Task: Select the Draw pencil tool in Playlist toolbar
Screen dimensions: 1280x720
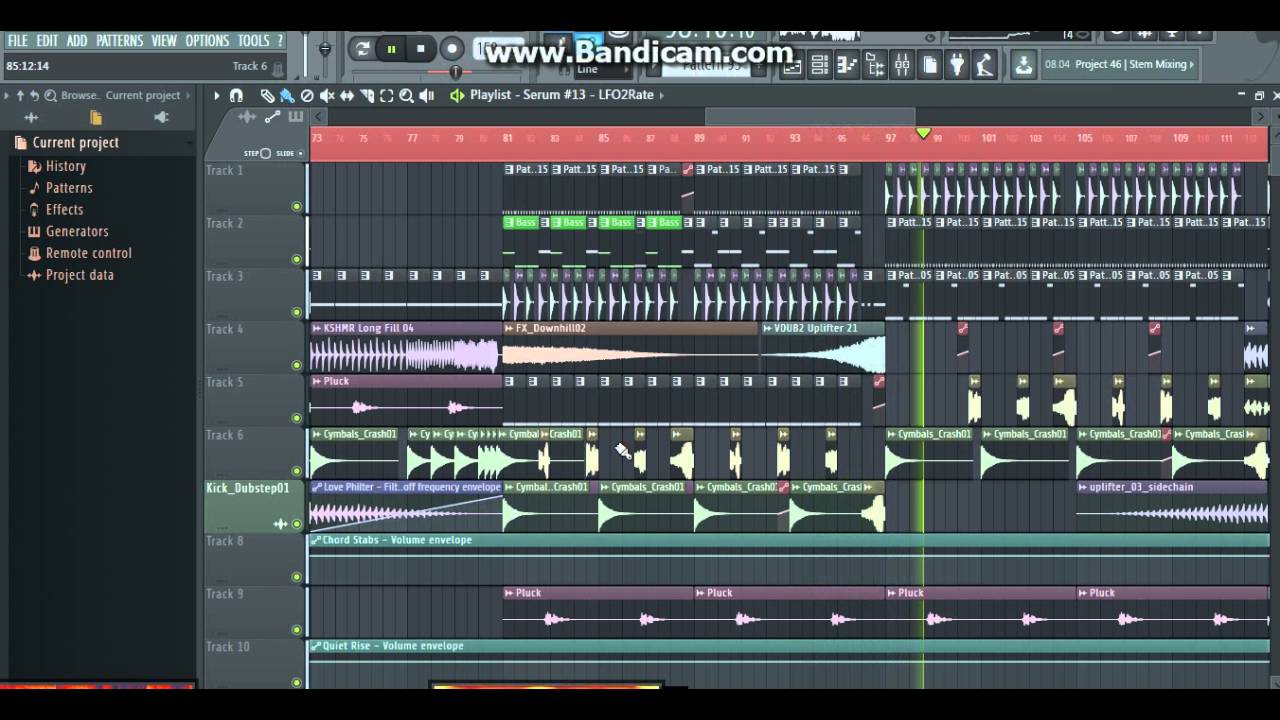Action: point(268,95)
